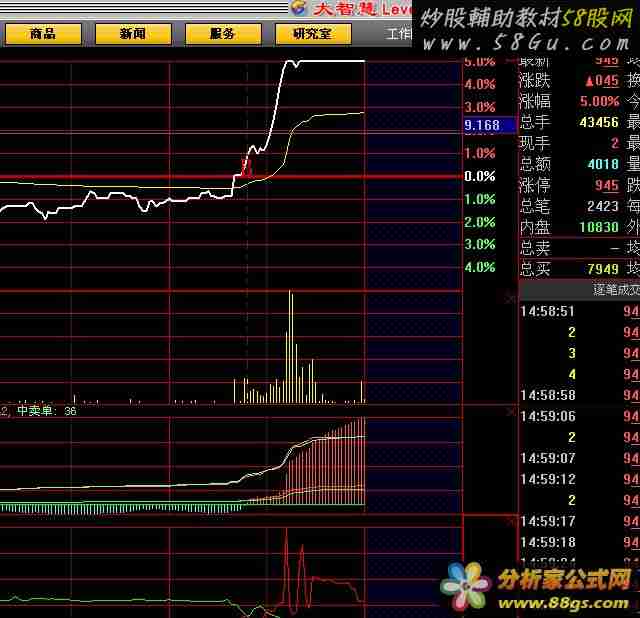This screenshot has width=640, height=618.
Task: Select the 总笔 2423 value
Action: click(603, 206)
